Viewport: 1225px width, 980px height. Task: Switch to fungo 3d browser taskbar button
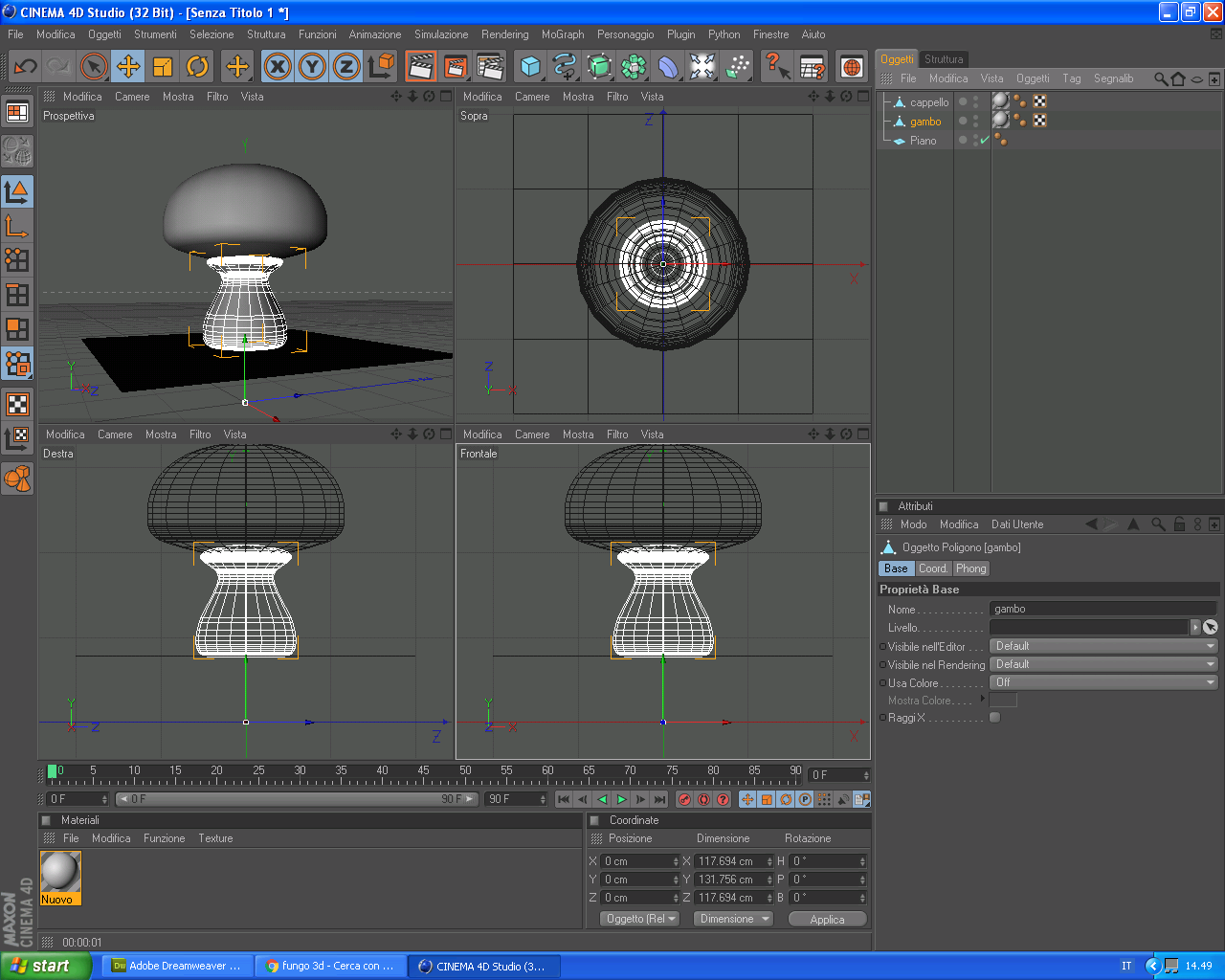(x=330, y=966)
